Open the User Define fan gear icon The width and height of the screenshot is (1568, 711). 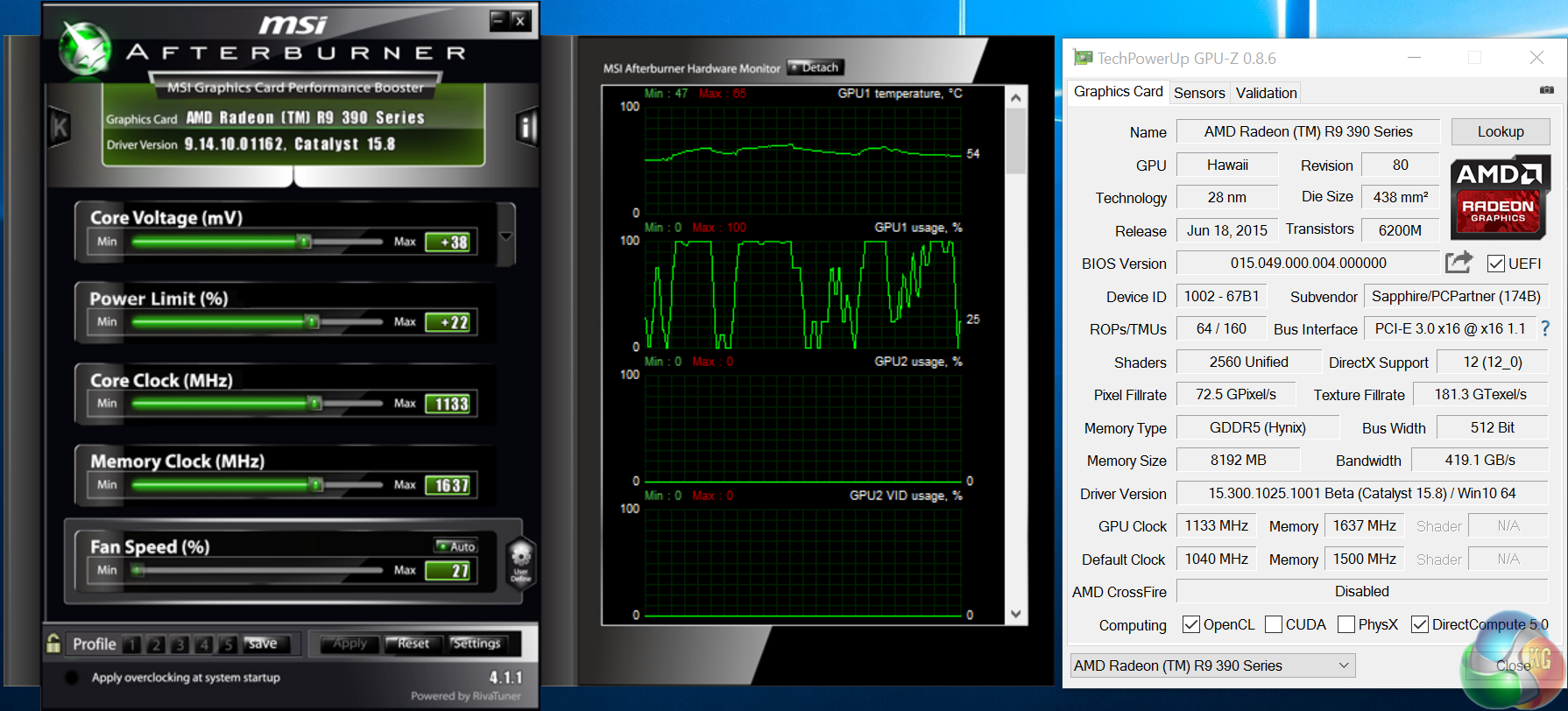pyautogui.click(x=520, y=560)
